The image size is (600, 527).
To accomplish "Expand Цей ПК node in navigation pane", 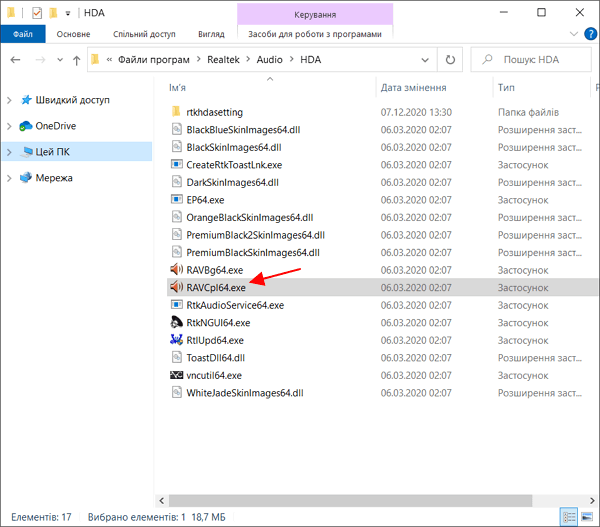I will pyautogui.click(x=9, y=152).
